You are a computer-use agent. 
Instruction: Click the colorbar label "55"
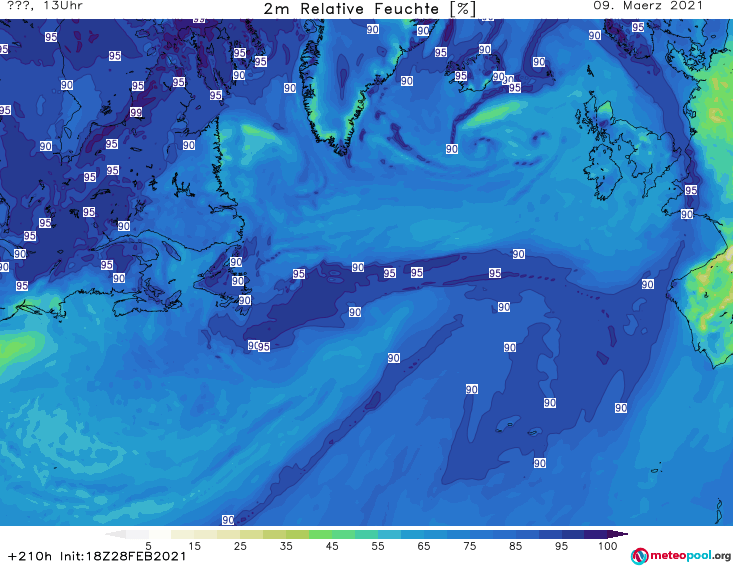coord(378,546)
